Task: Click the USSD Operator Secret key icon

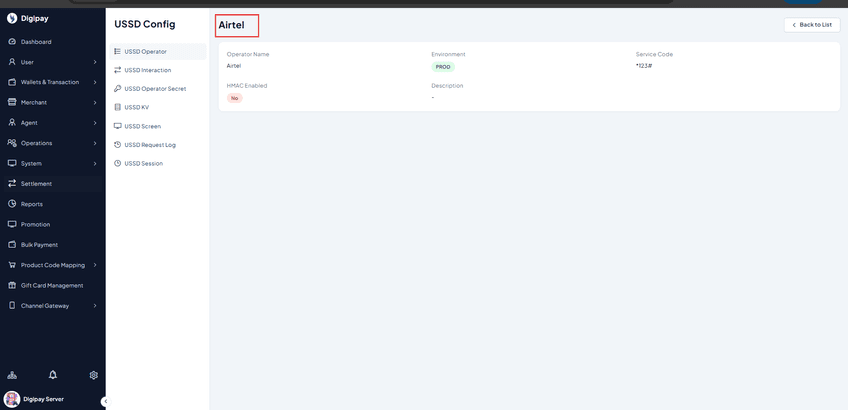Action: tap(117, 89)
